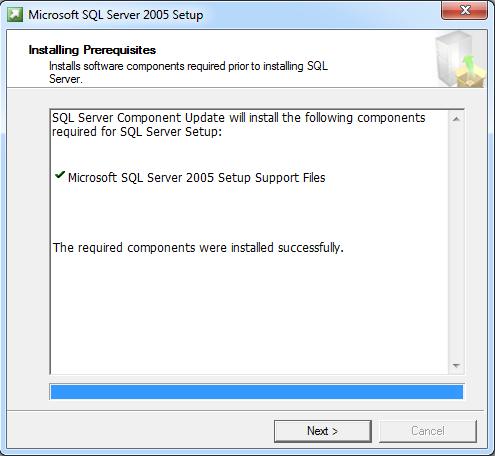Click the server box graphic in header
Screen dimensions: 495x456
point(461,59)
